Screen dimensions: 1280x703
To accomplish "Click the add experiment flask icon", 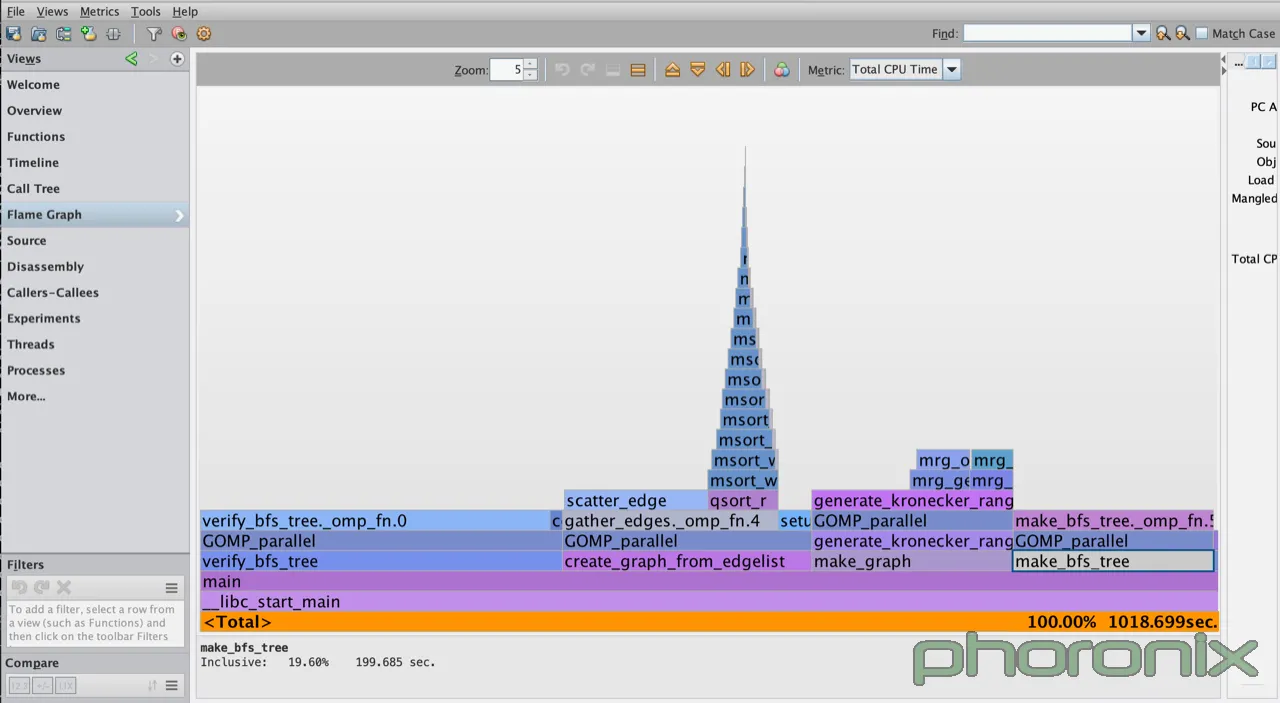I will pos(89,34).
